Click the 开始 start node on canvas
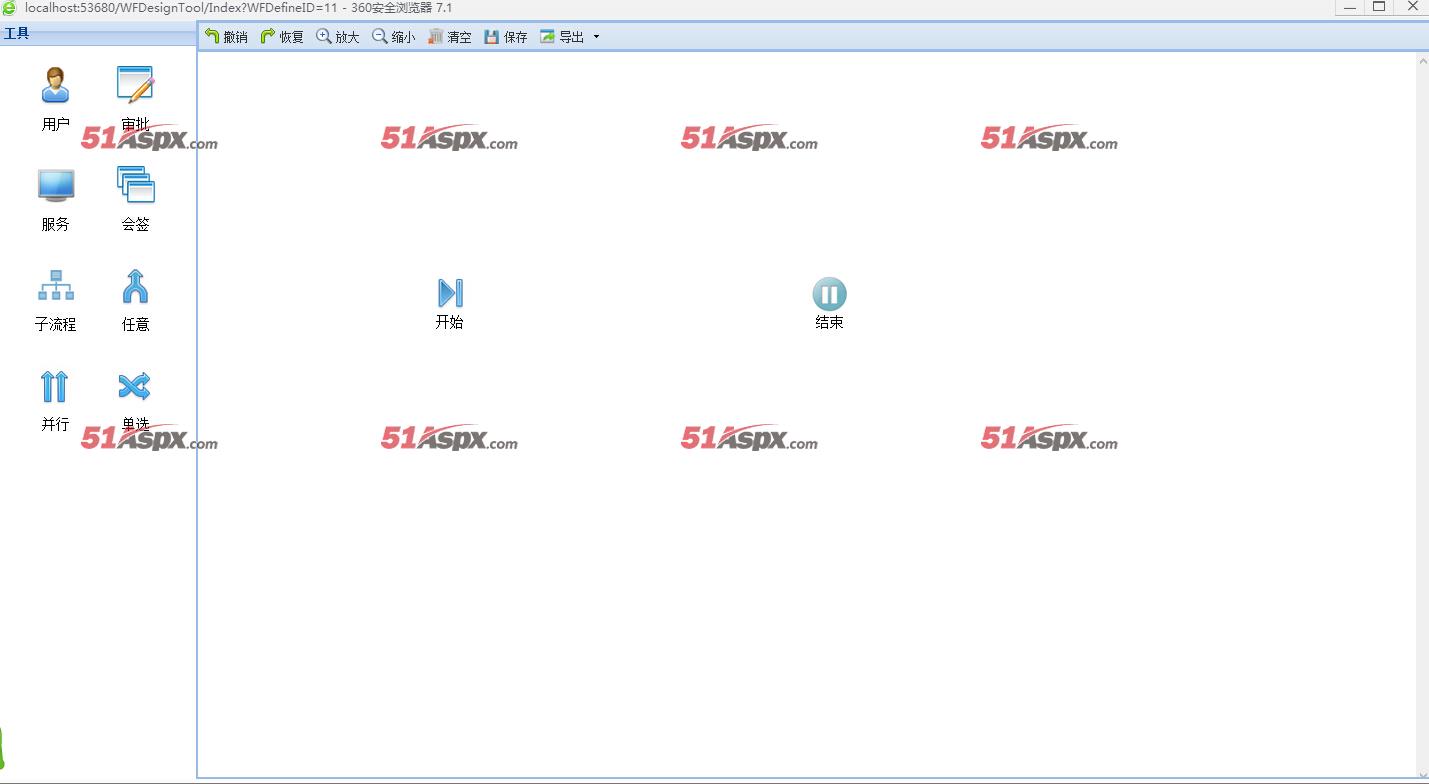Screen dimensions: 1429x784 pos(450,303)
